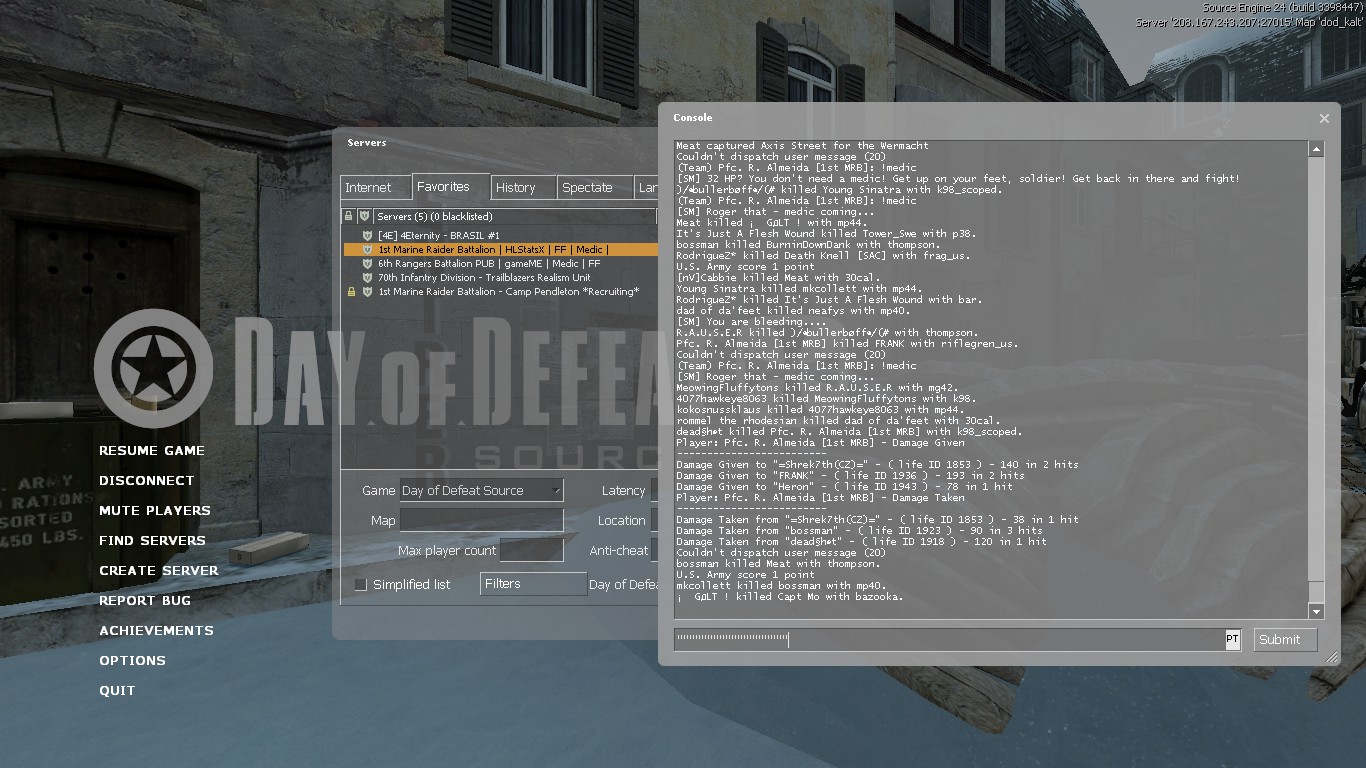The width and height of the screenshot is (1366, 768).
Task: Click the Servers window title
Action: point(366,143)
